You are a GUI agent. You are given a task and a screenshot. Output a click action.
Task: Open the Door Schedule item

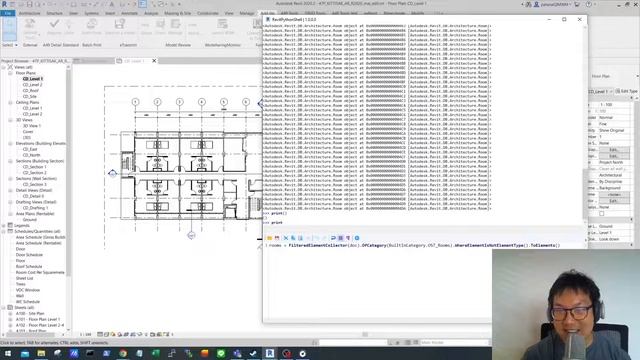click(x=29, y=255)
